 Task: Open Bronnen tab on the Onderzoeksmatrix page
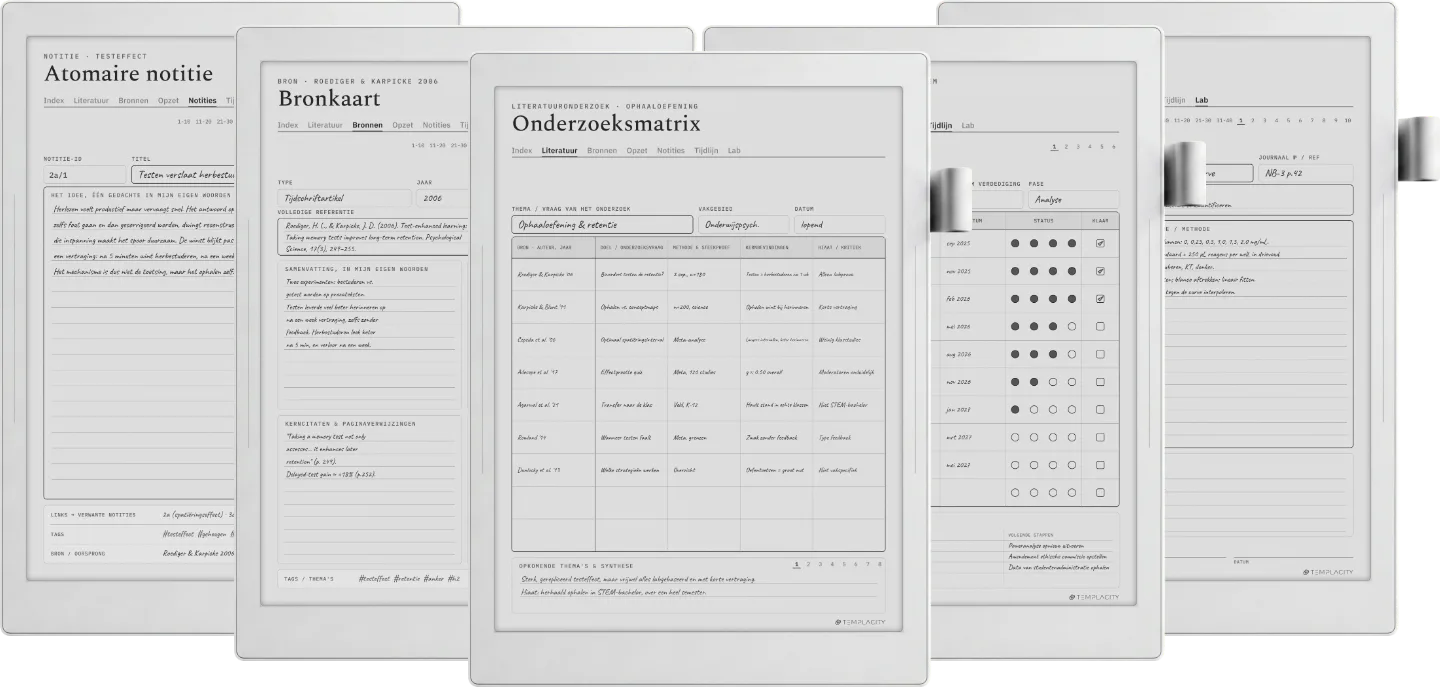[601, 151]
